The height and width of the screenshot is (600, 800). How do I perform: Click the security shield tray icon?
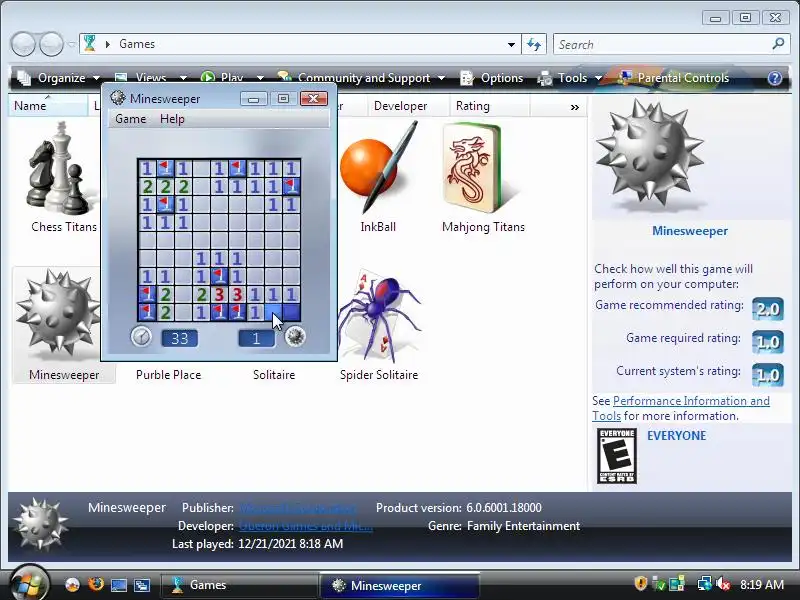[641, 583]
